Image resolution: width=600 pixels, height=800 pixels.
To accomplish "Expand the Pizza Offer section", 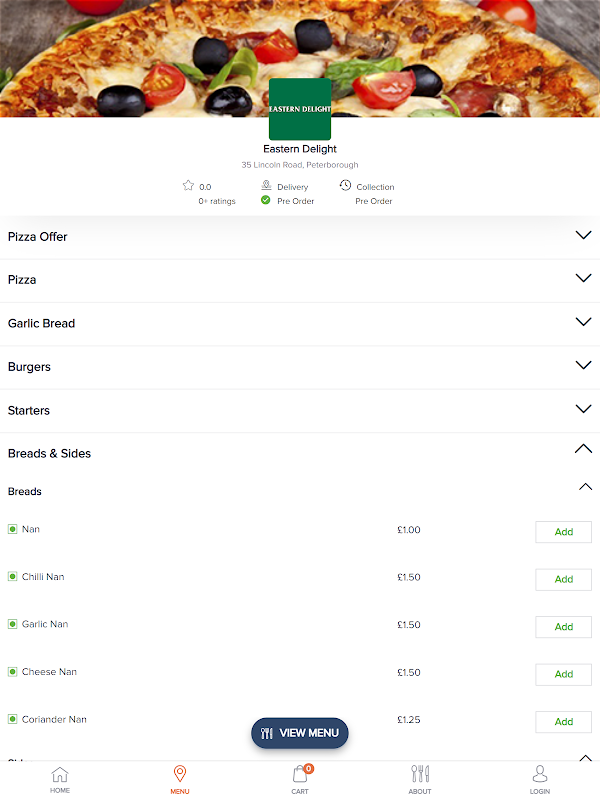I will tap(584, 236).
